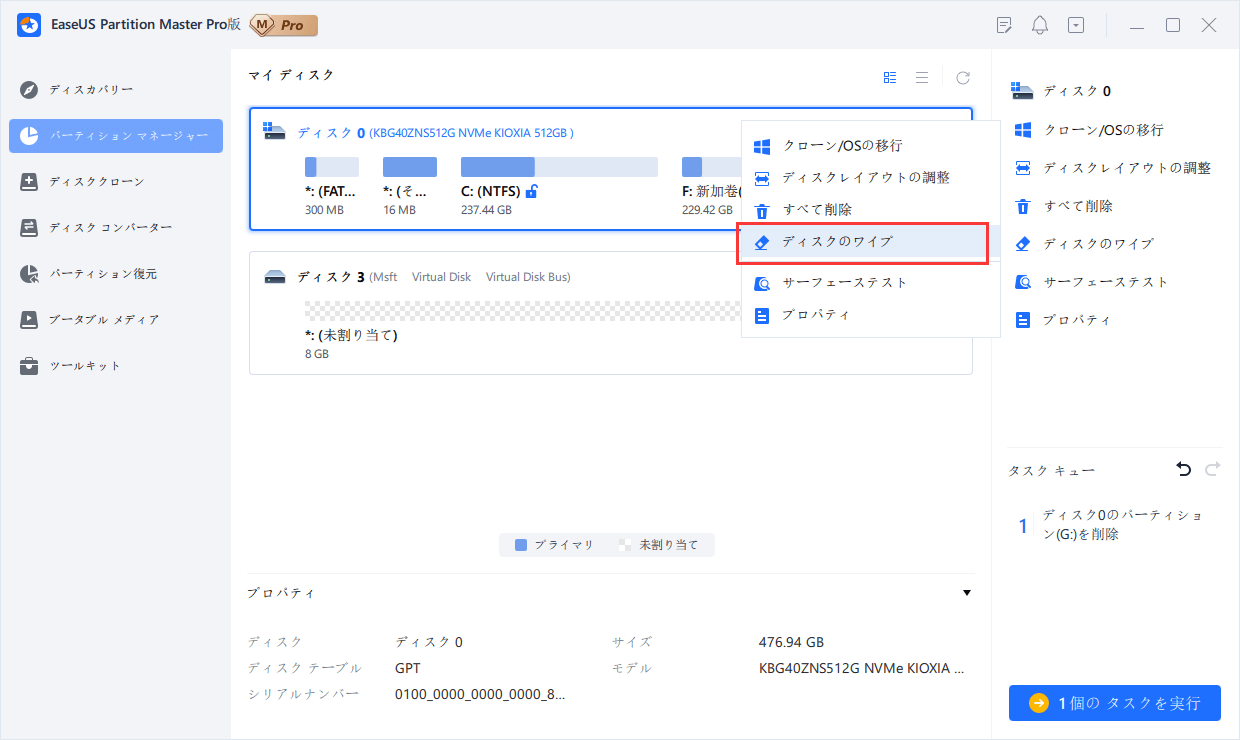
Task: Toggle the block view of disks
Action: point(889,75)
